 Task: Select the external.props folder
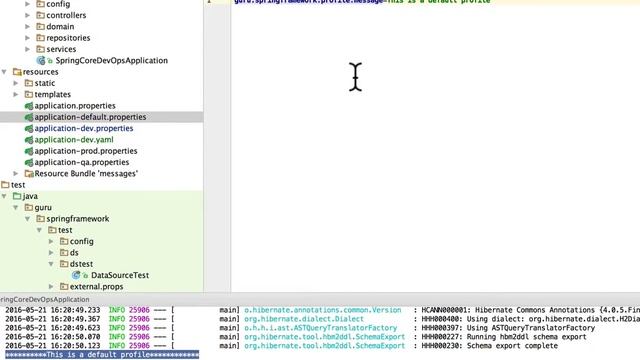click(x=96, y=287)
